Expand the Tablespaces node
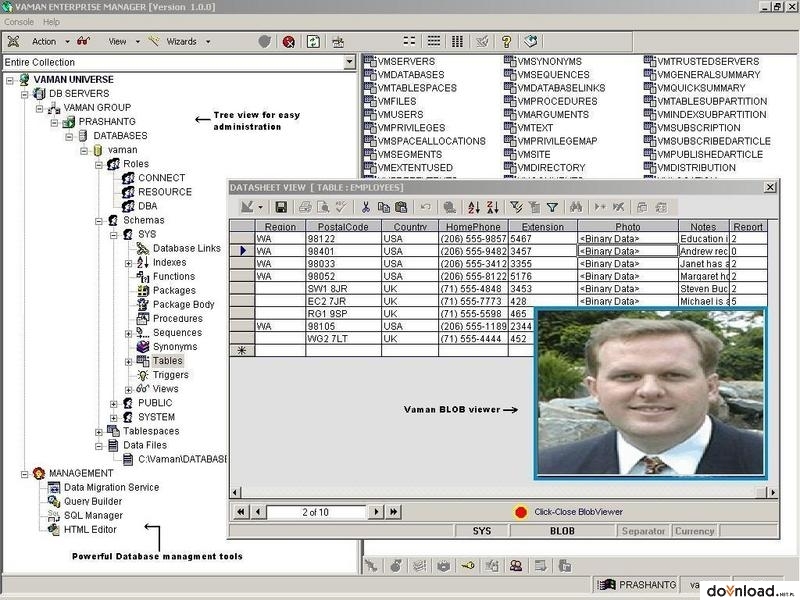Viewport: 800px width, 600px height. pos(98,432)
